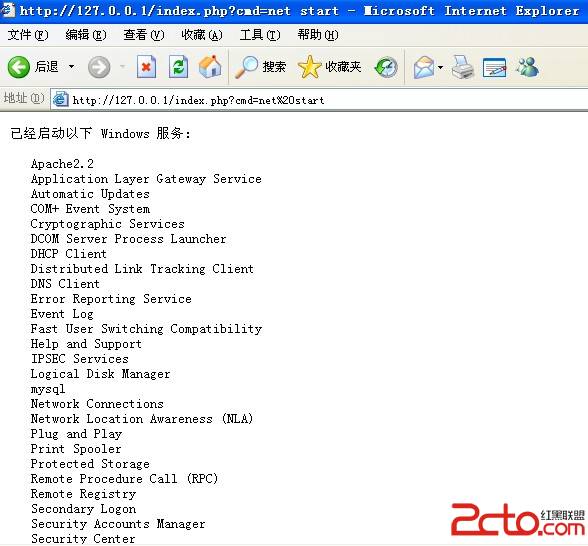Click the 已经启动以下 Windows 服务 heading
588x546 pixels.
100,134
